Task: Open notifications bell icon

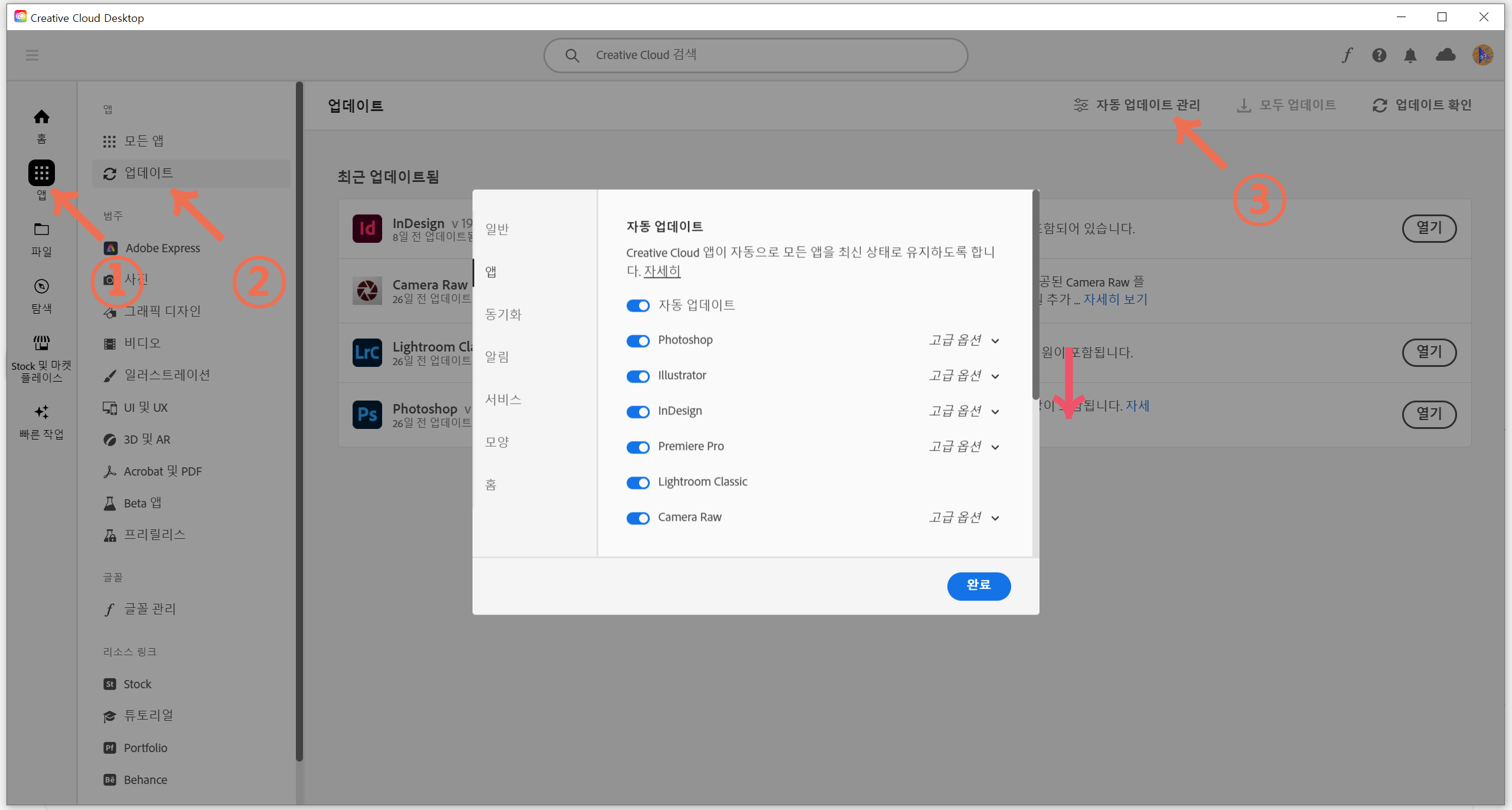Action: click(x=1410, y=55)
